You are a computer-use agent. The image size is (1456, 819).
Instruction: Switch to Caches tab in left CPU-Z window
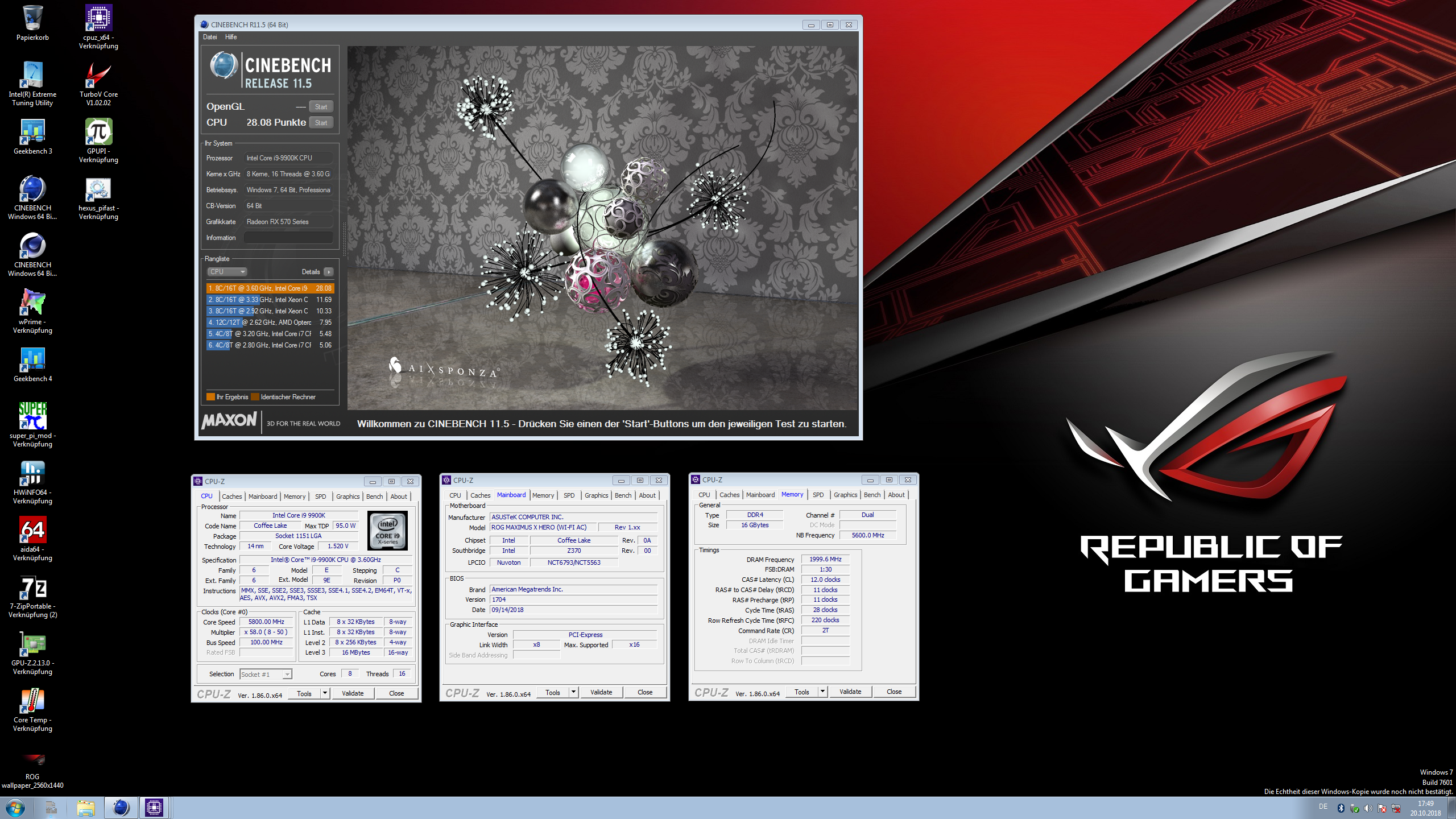232,497
